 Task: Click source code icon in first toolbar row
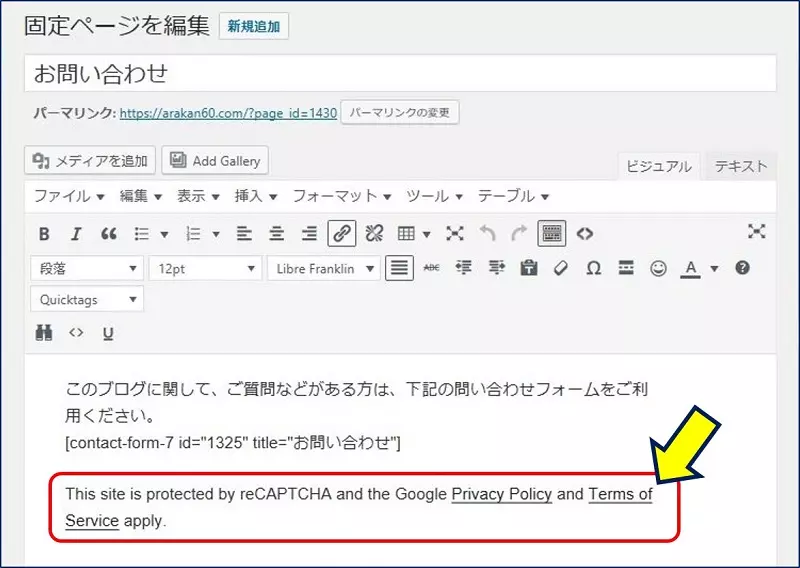pyautogui.click(x=585, y=234)
